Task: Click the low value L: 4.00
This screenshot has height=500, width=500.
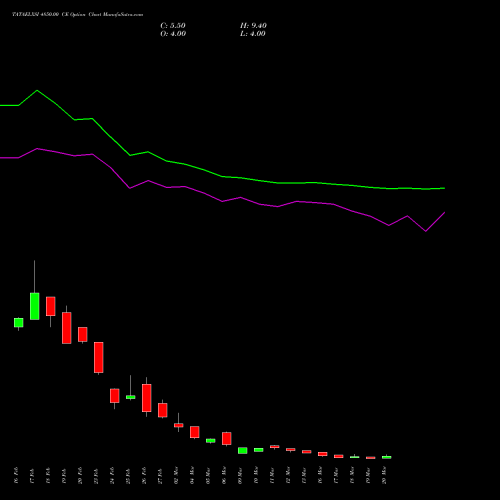Action: tap(253, 34)
